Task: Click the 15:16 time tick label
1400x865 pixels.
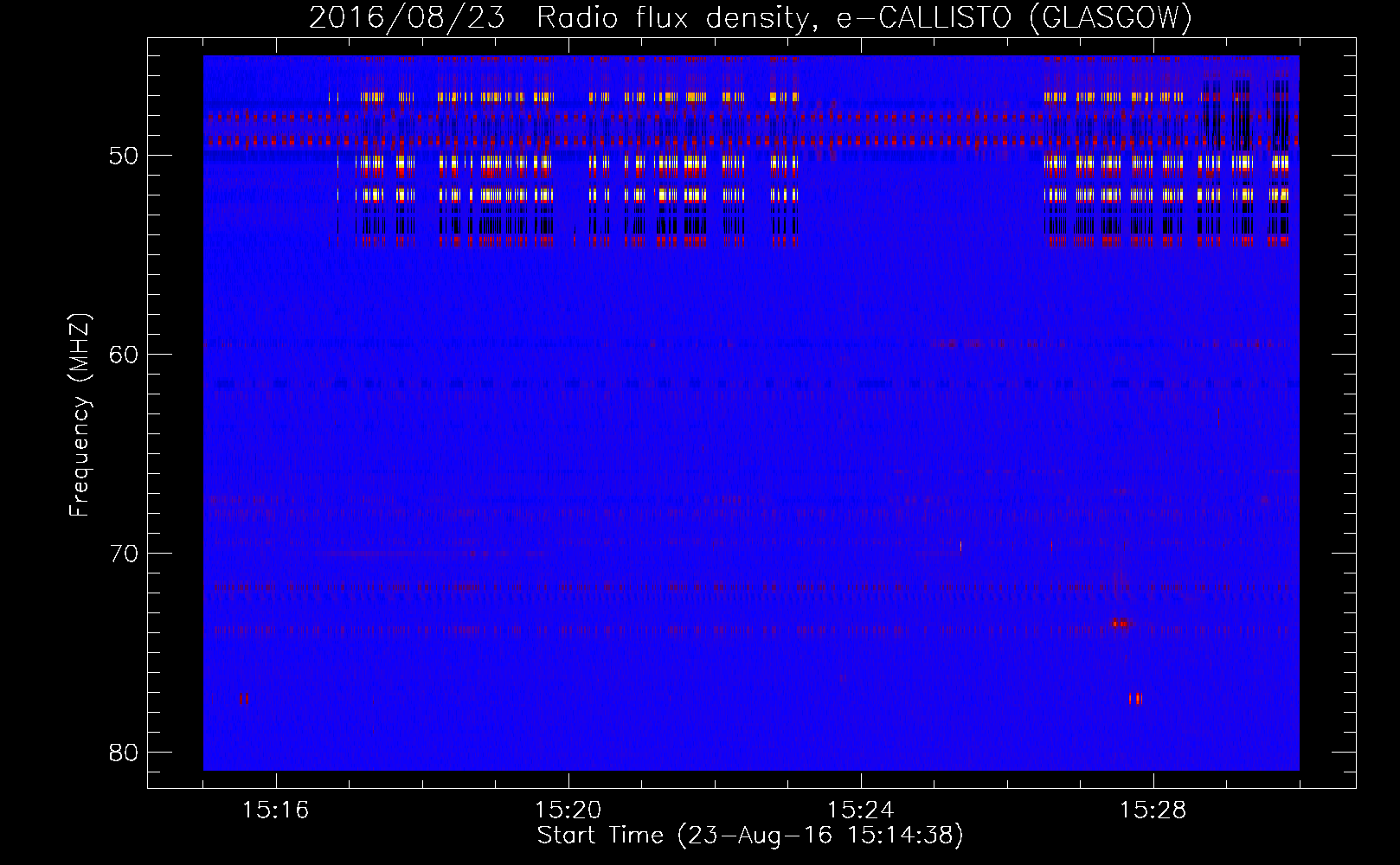Action: [x=275, y=811]
